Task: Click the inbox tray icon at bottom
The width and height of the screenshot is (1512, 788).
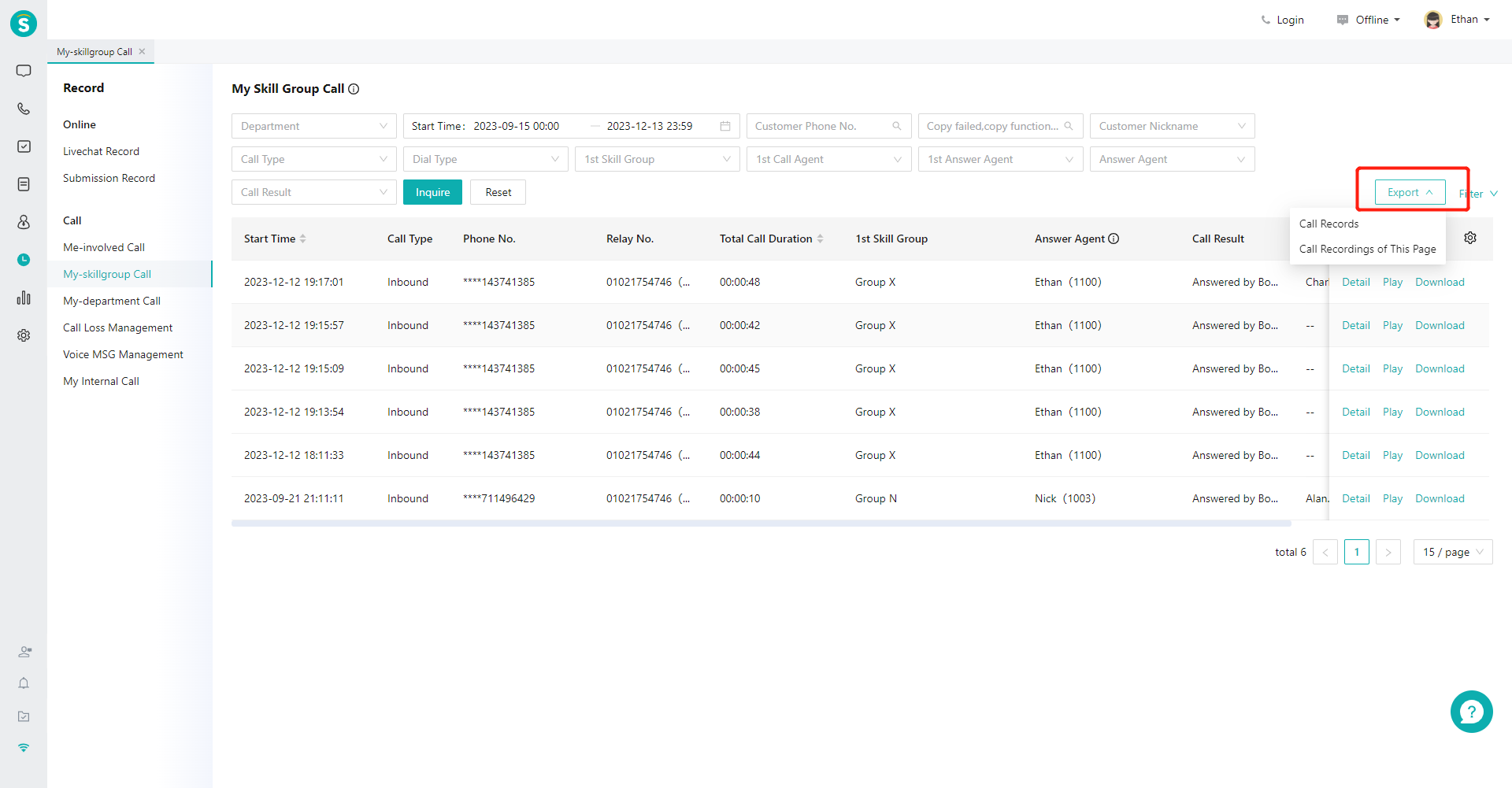Action: click(x=24, y=716)
